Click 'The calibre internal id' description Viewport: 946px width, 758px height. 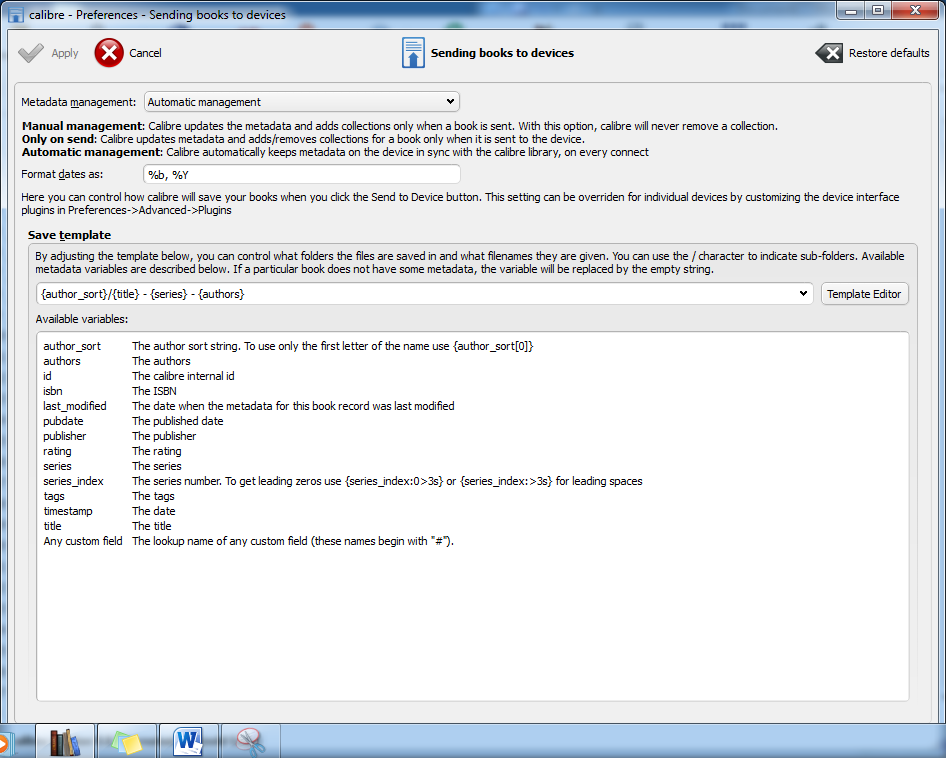pyautogui.click(x=183, y=376)
